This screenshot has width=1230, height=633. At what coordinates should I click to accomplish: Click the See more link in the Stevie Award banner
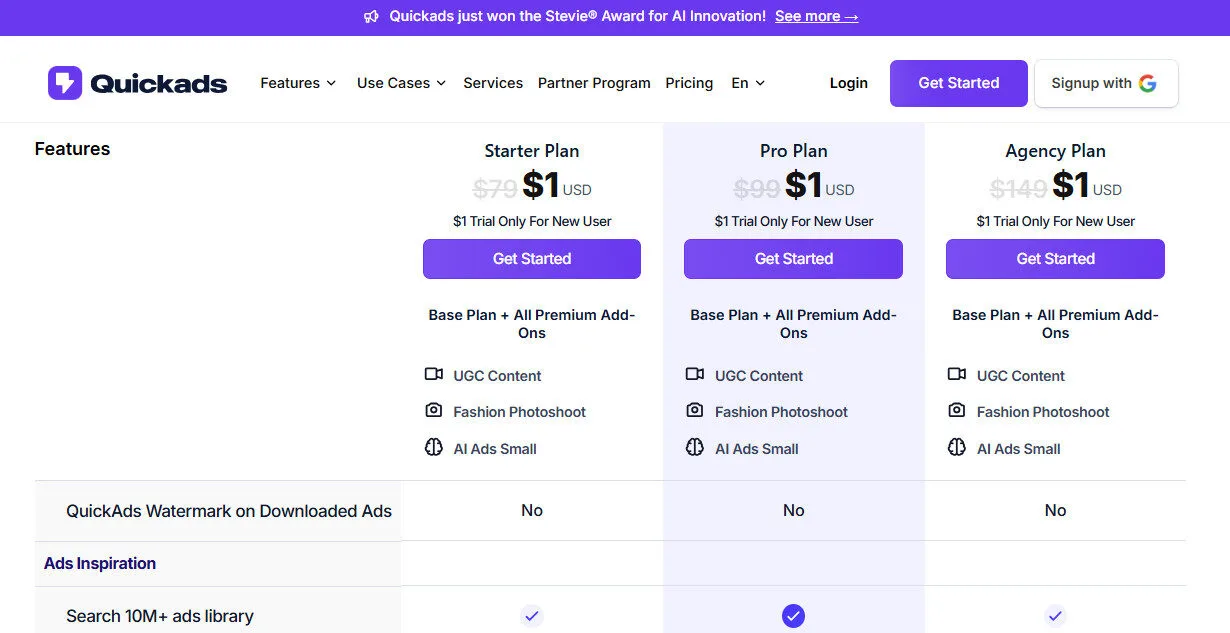816,16
